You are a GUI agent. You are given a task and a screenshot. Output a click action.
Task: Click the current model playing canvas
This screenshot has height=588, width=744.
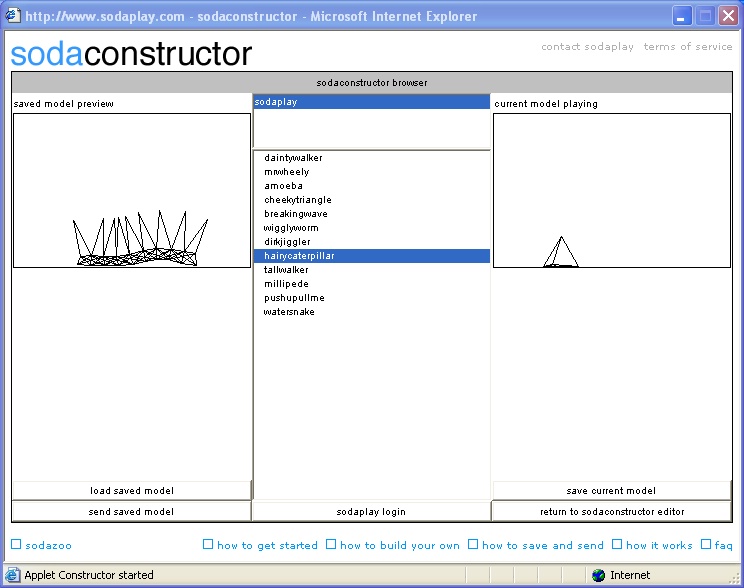pos(612,190)
